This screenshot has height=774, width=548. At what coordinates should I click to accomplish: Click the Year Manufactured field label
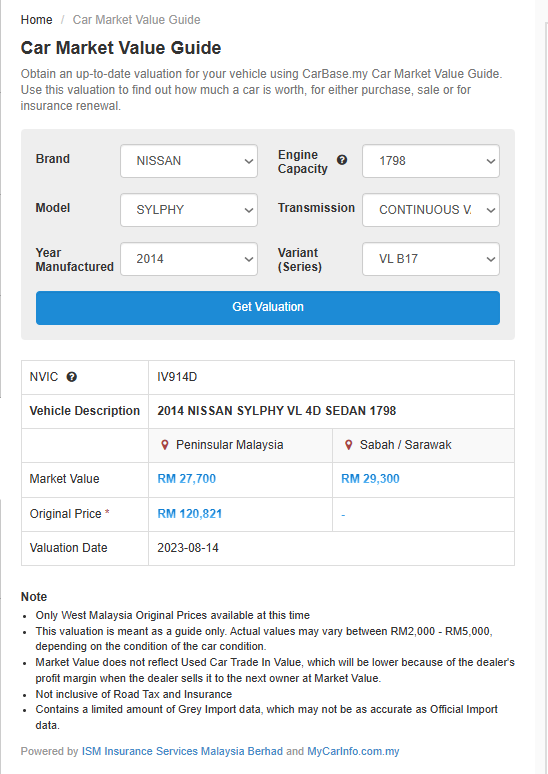coord(75,260)
